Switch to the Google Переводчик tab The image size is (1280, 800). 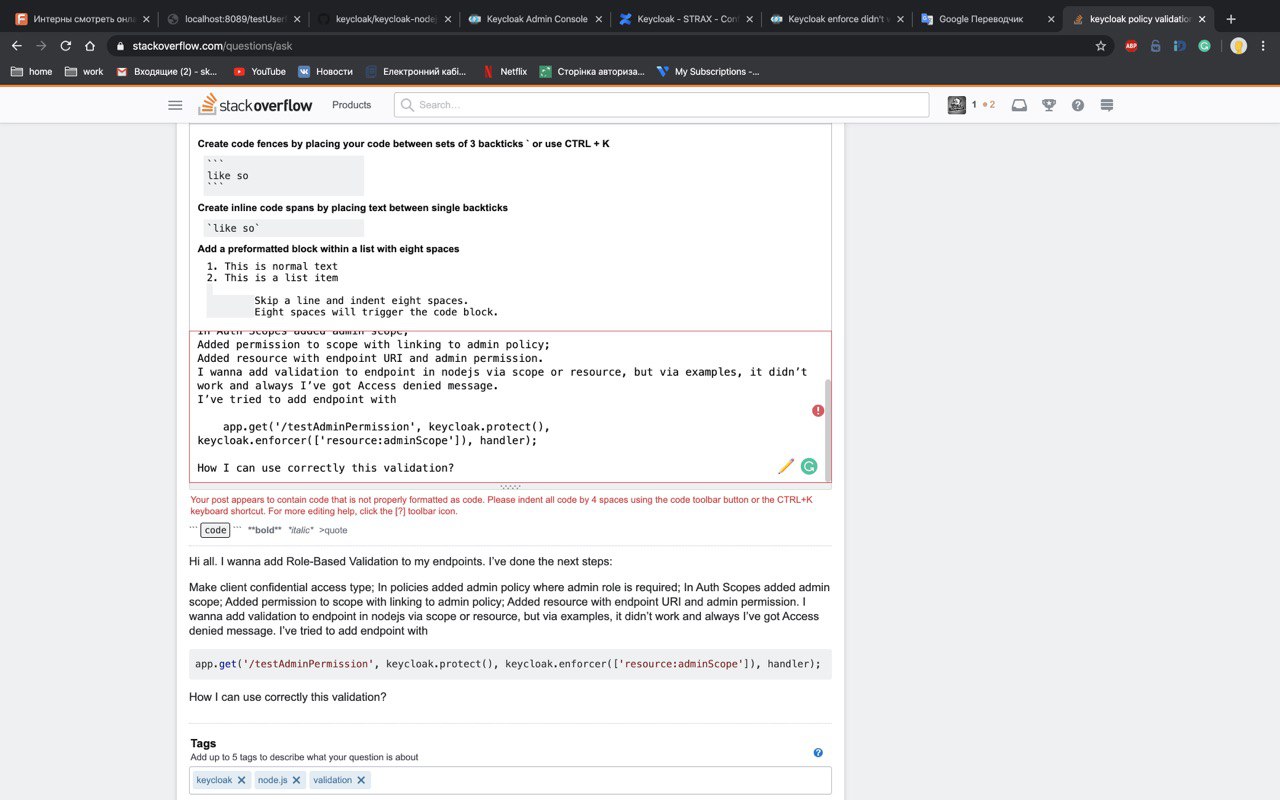tap(988, 19)
